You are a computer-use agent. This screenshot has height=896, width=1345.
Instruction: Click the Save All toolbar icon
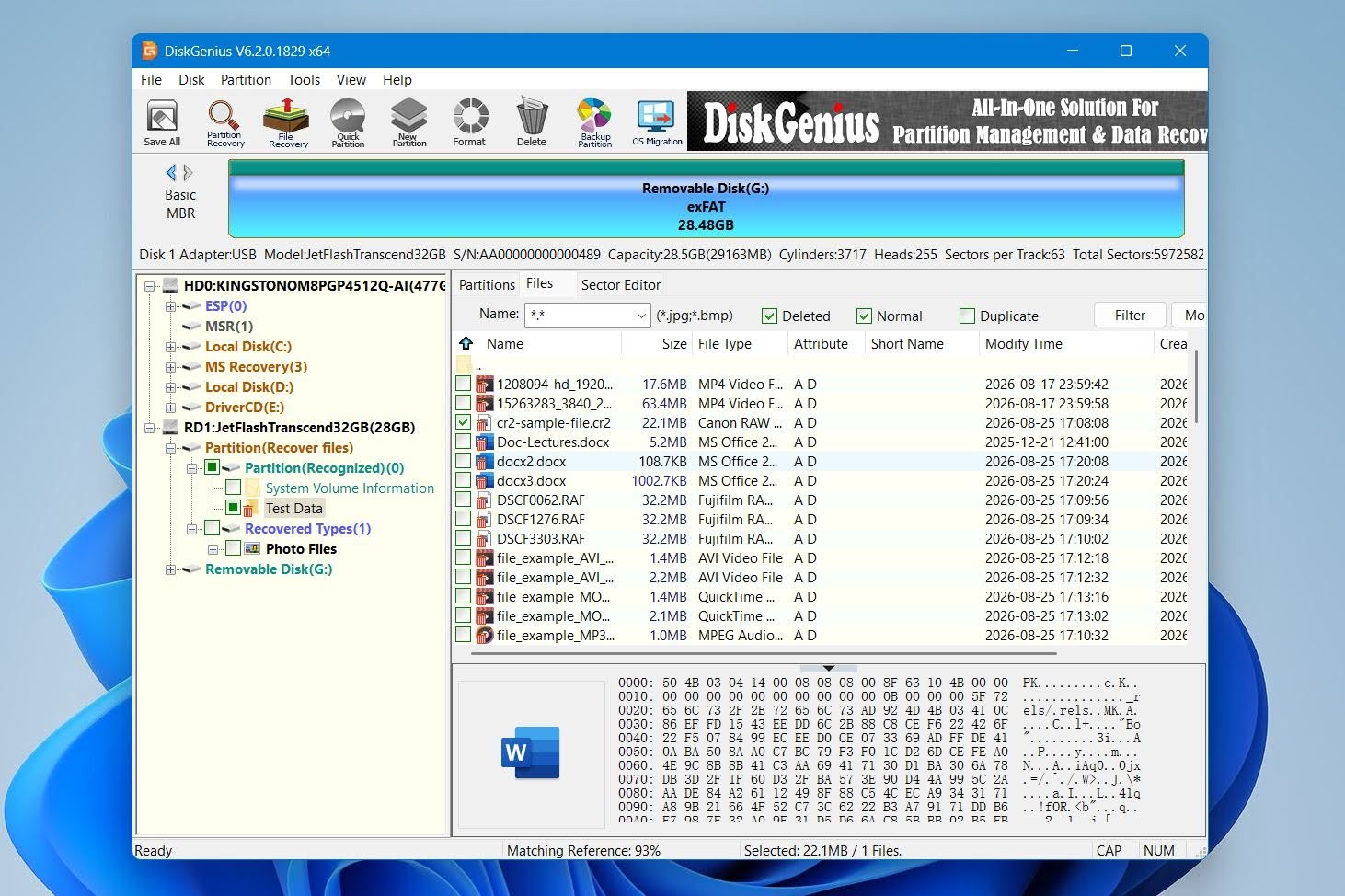pyautogui.click(x=162, y=122)
